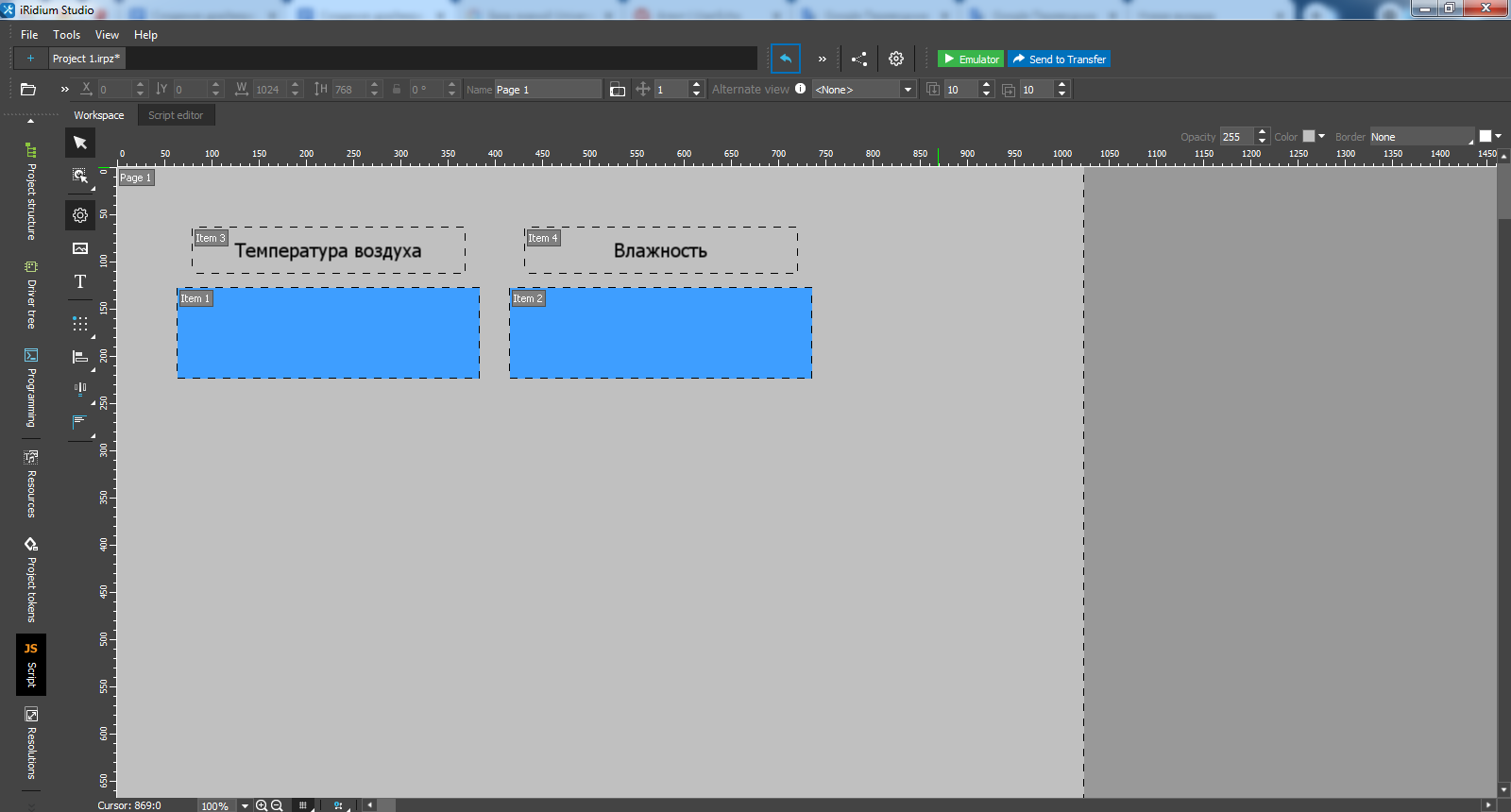The height and width of the screenshot is (812, 1511).
Task: Open the Tools menu
Action: coord(66,35)
